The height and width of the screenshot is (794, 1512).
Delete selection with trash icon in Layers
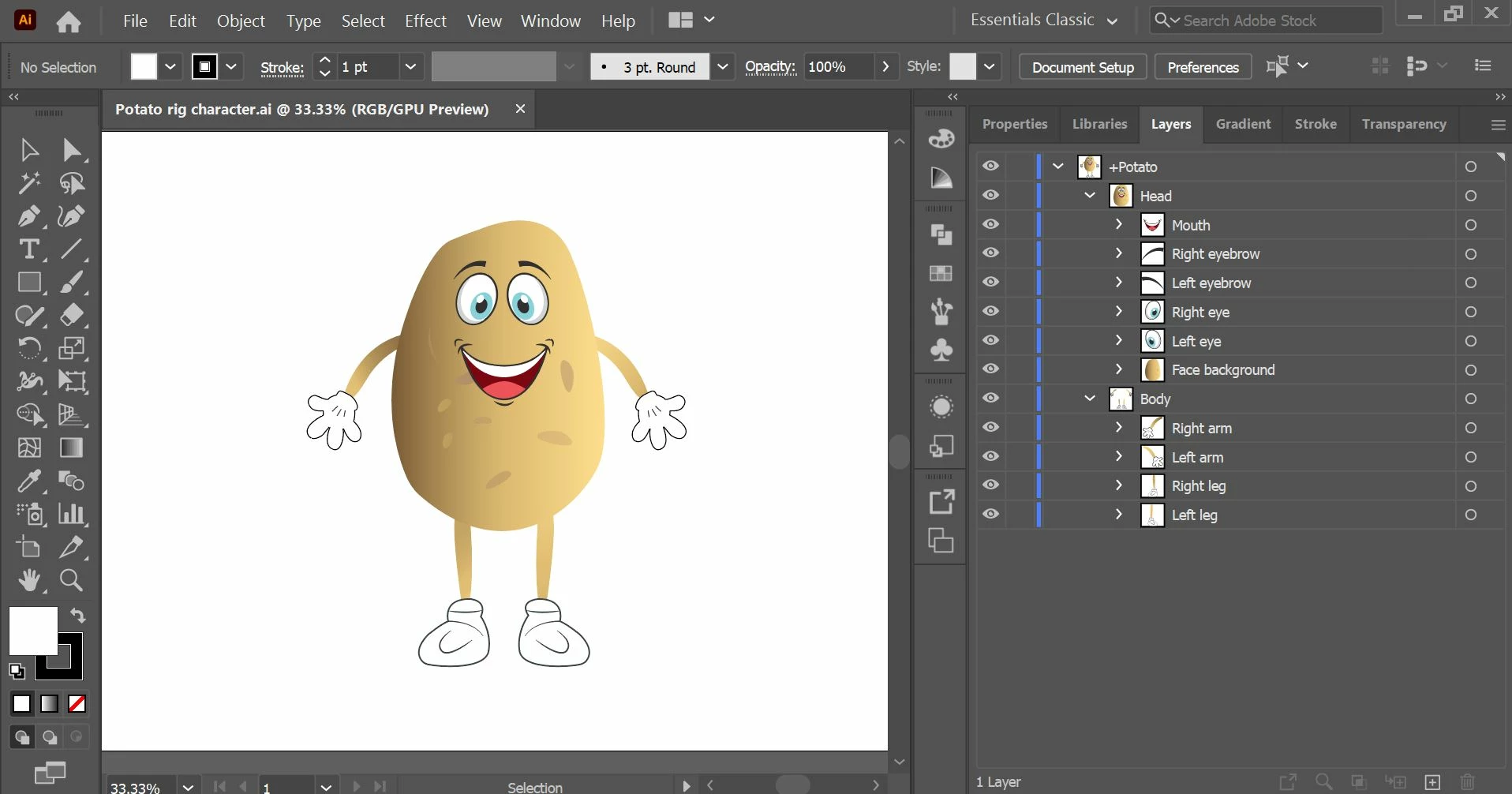click(1467, 782)
